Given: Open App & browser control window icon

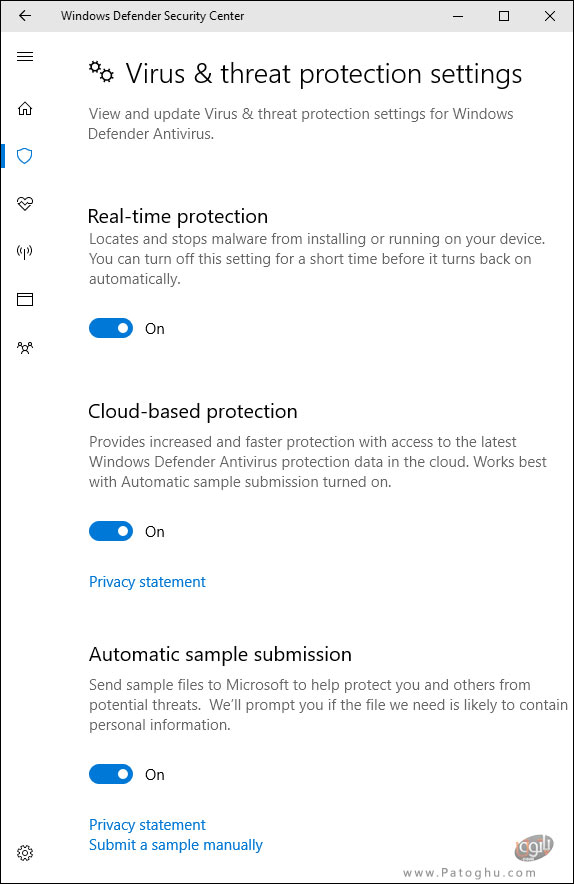Looking at the screenshot, I should tap(25, 299).
